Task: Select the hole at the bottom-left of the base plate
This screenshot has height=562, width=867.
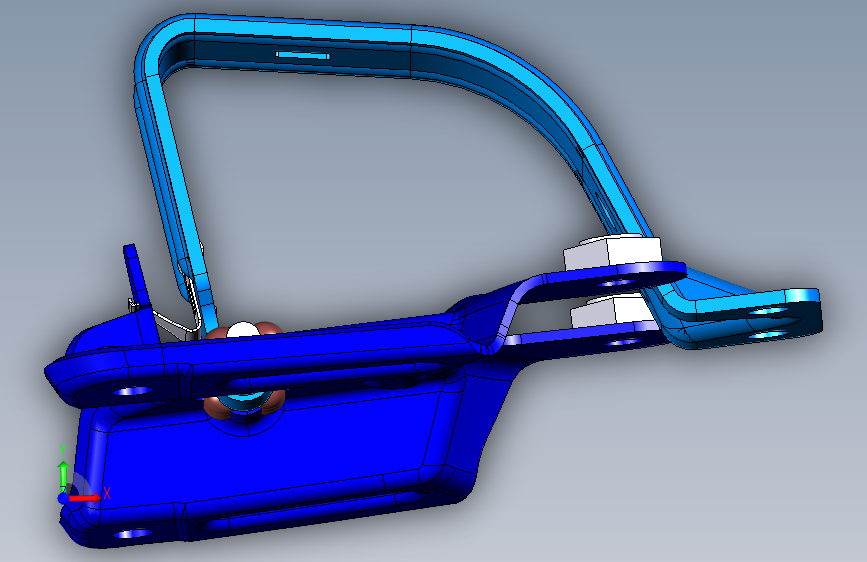Action: 132,534
